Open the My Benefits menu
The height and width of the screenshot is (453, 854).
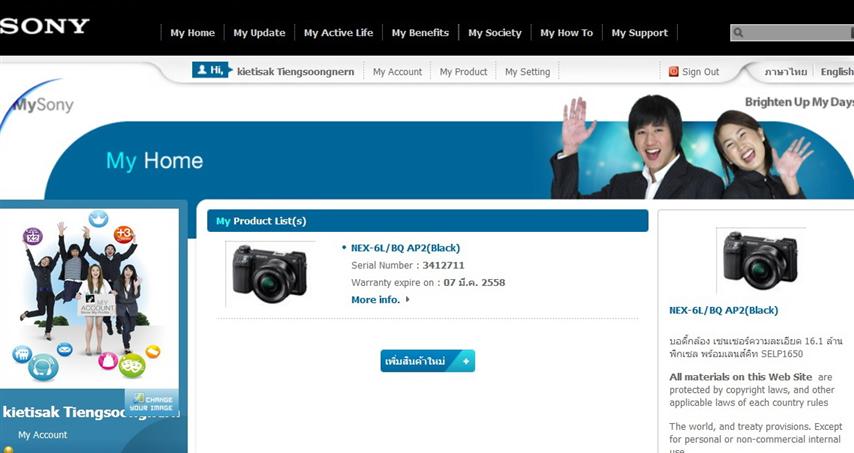tap(420, 33)
